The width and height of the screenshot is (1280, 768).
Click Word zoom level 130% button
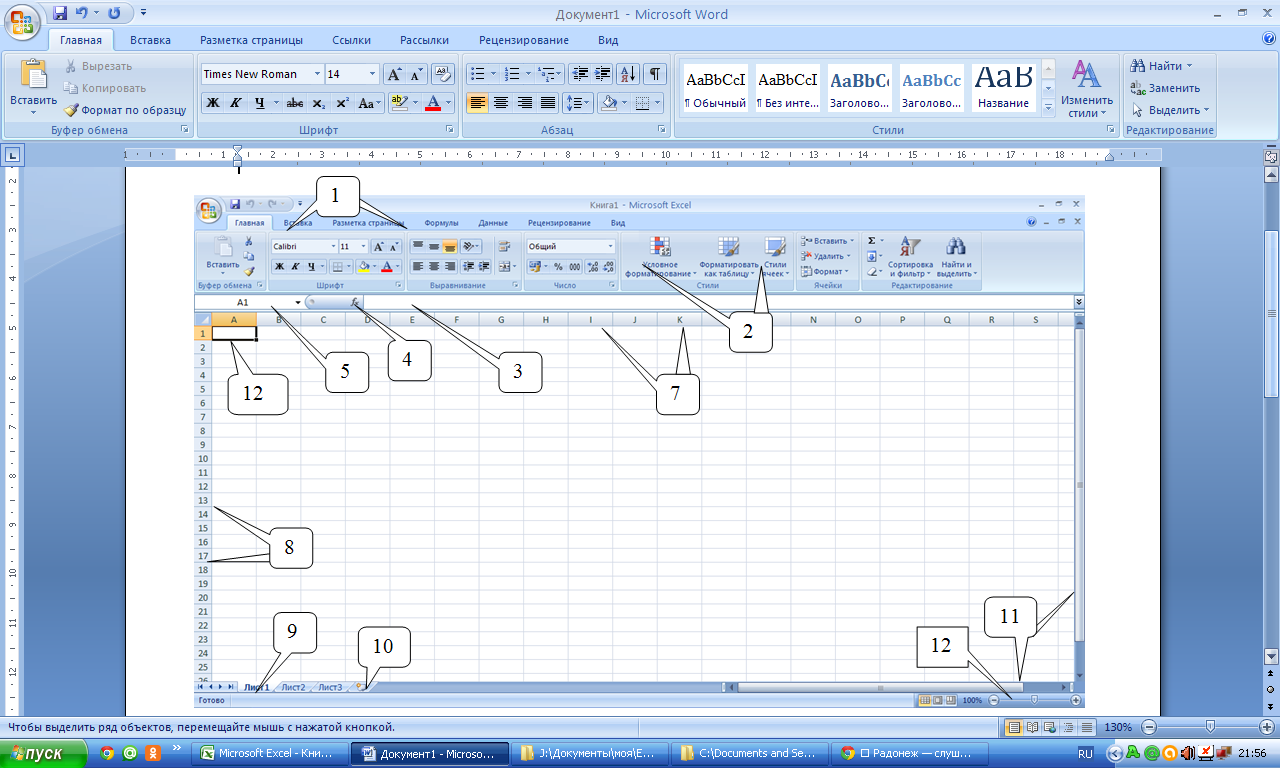tap(1118, 727)
